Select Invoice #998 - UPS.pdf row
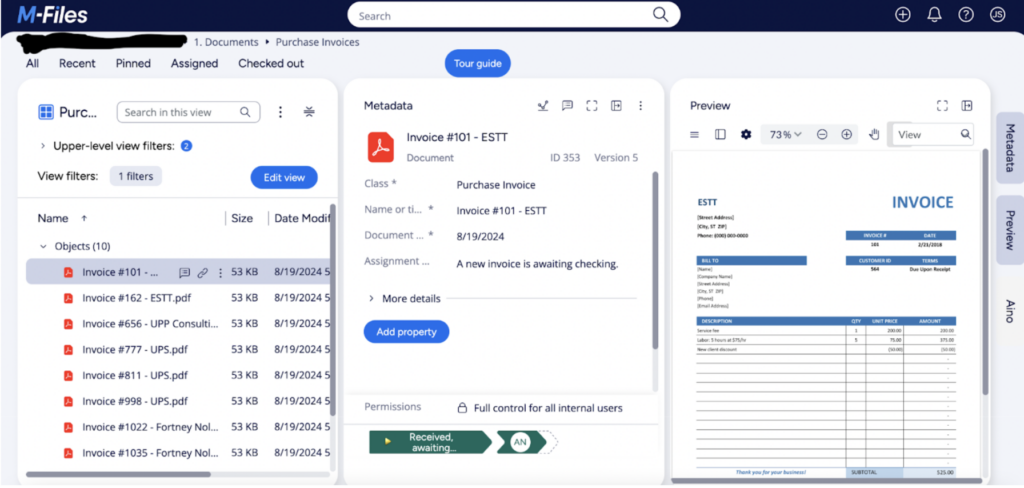The height and width of the screenshot is (488, 1024). pos(178,401)
